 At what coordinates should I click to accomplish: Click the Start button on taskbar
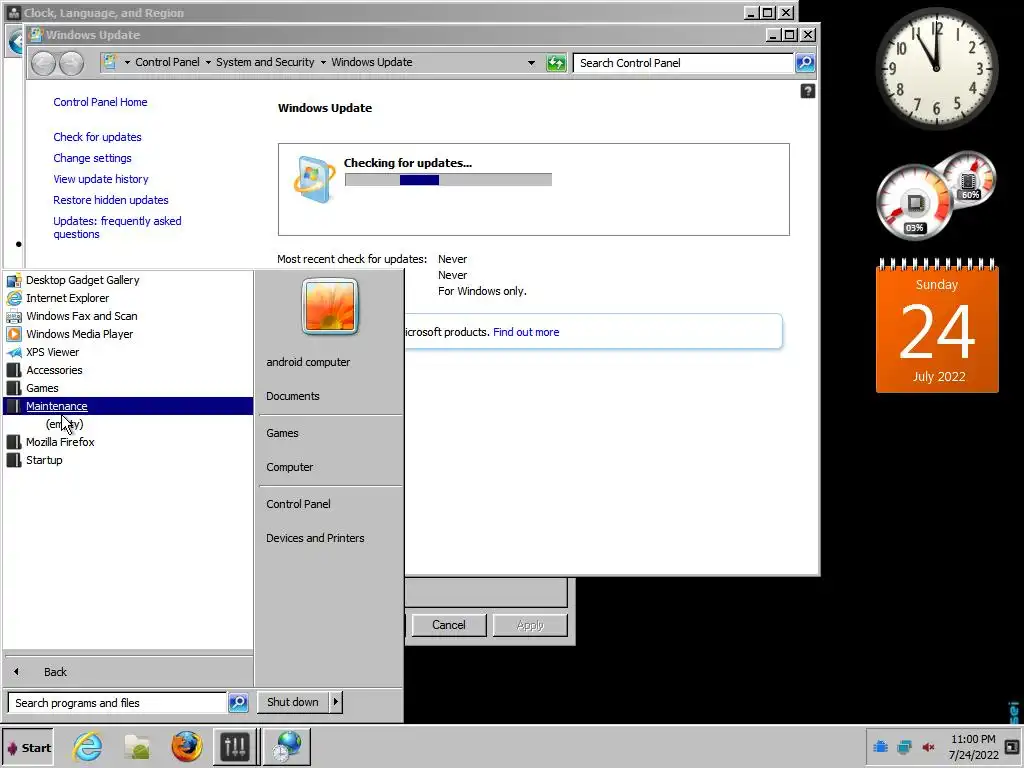coord(28,748)
